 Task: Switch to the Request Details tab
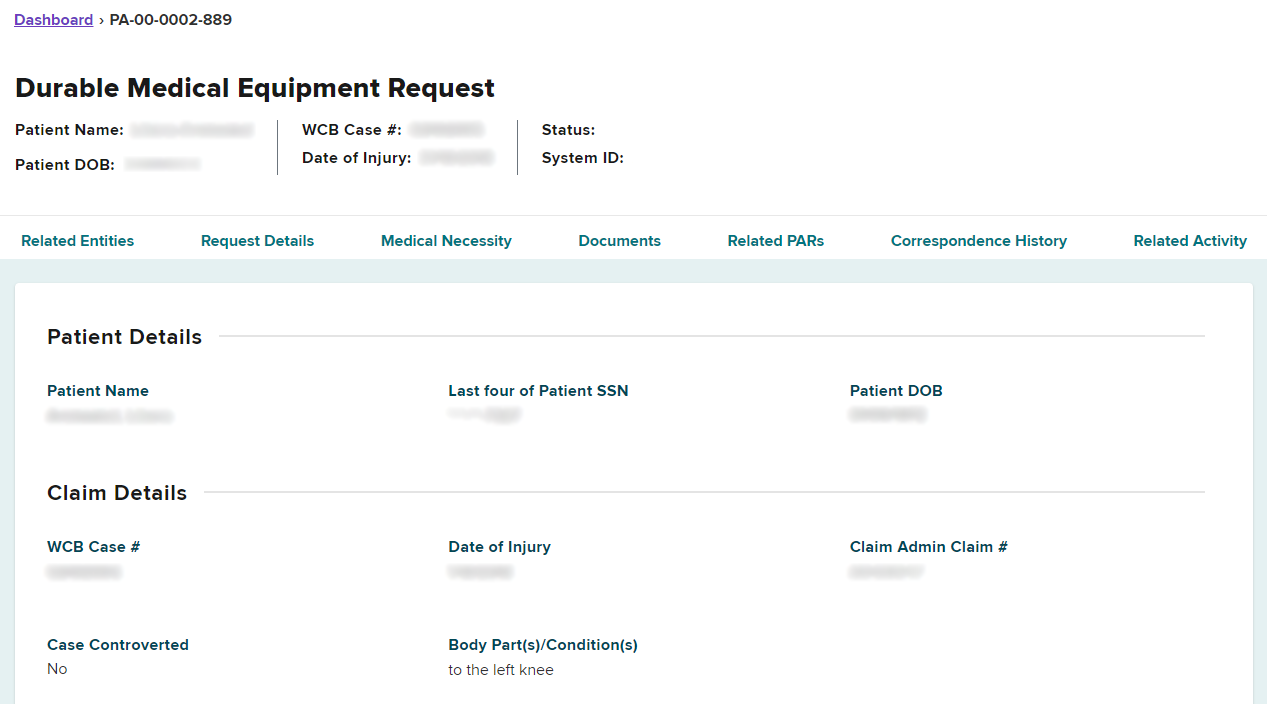coord(257,241)
